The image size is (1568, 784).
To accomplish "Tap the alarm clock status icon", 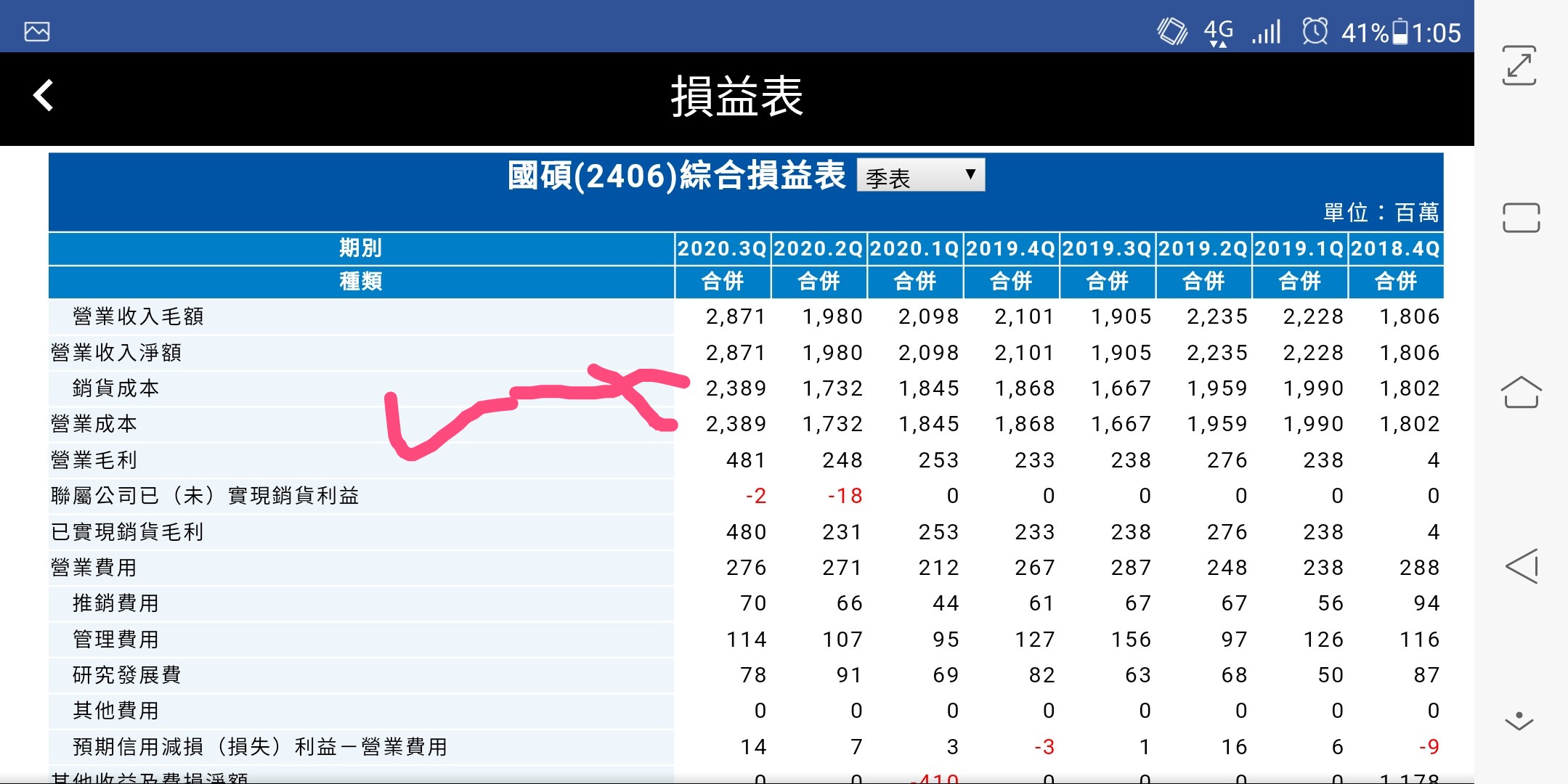I will [x=1315, y=32].
